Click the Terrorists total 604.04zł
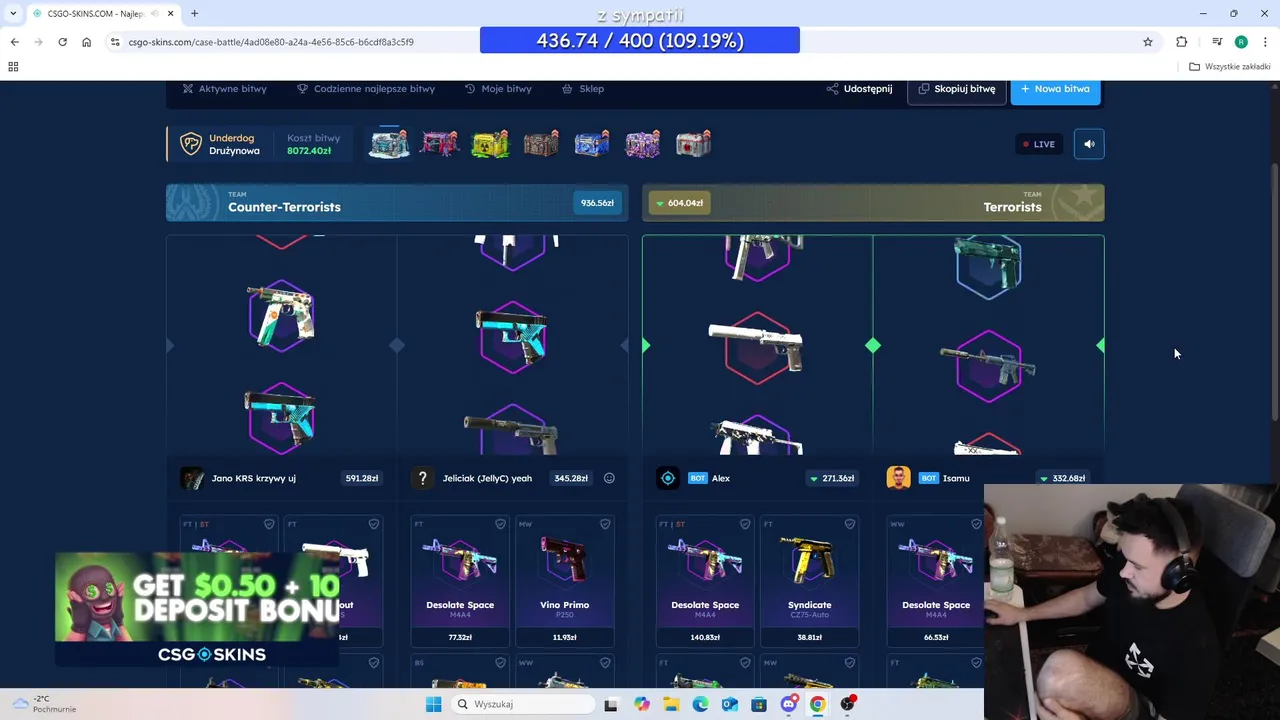The image size is (1280, 720). [x=679, y=203]
